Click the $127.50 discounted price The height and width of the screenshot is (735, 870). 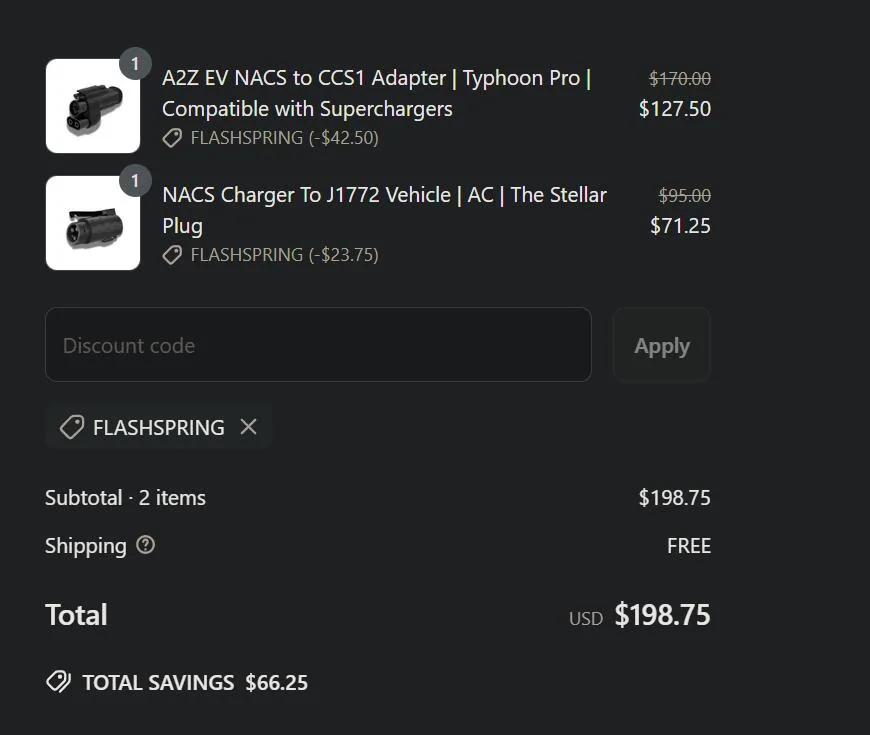tap(675, 108)
